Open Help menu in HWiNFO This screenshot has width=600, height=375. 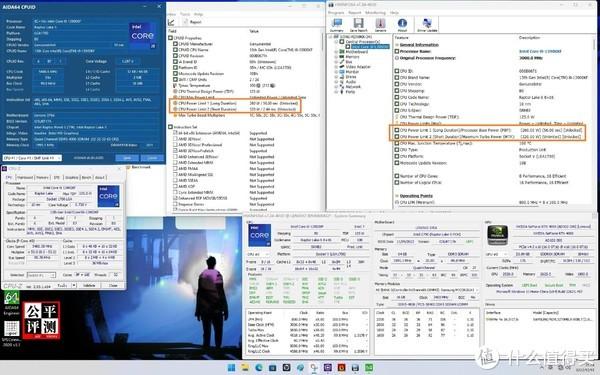(394, 13)
